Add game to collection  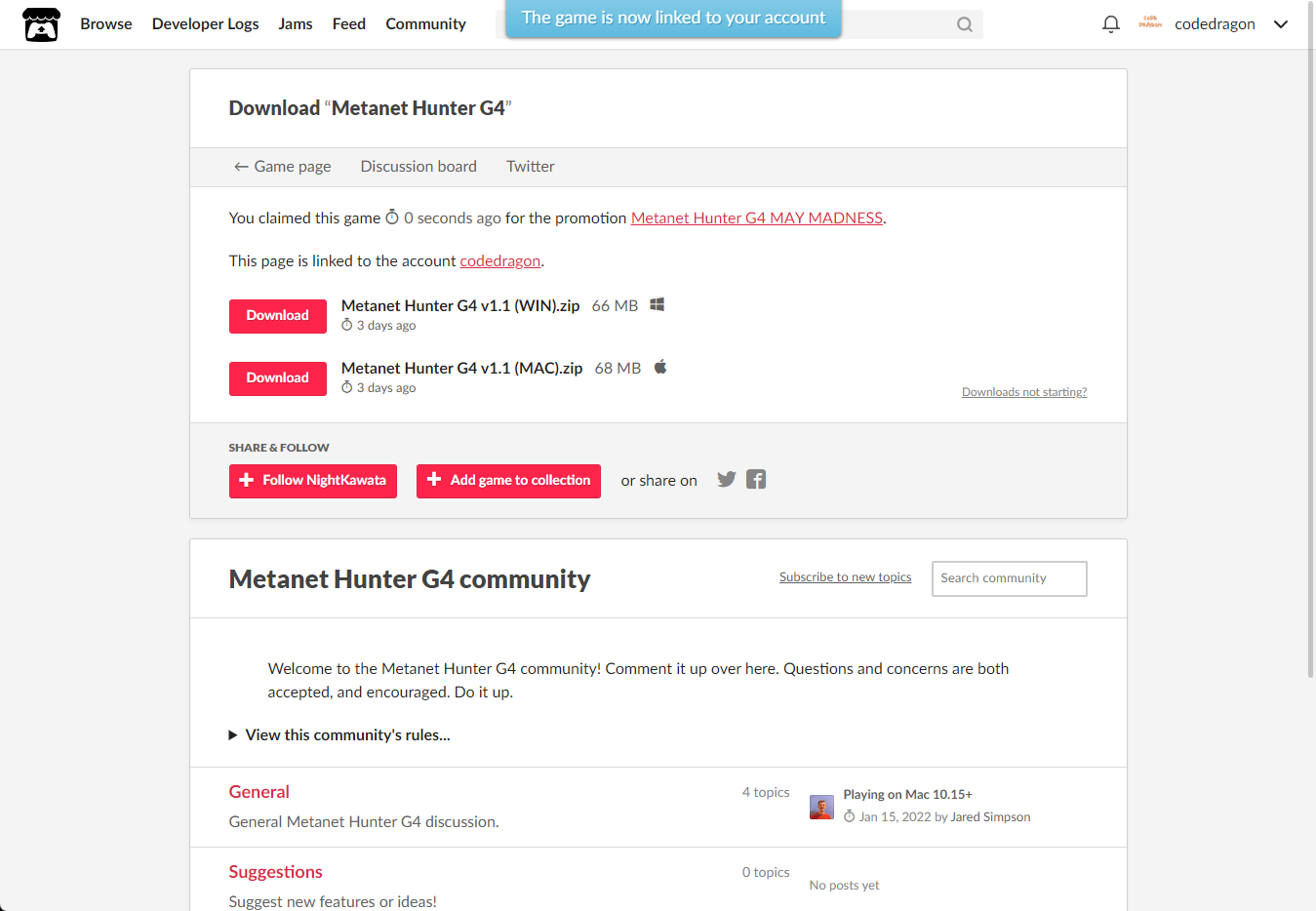click(508, 481)
